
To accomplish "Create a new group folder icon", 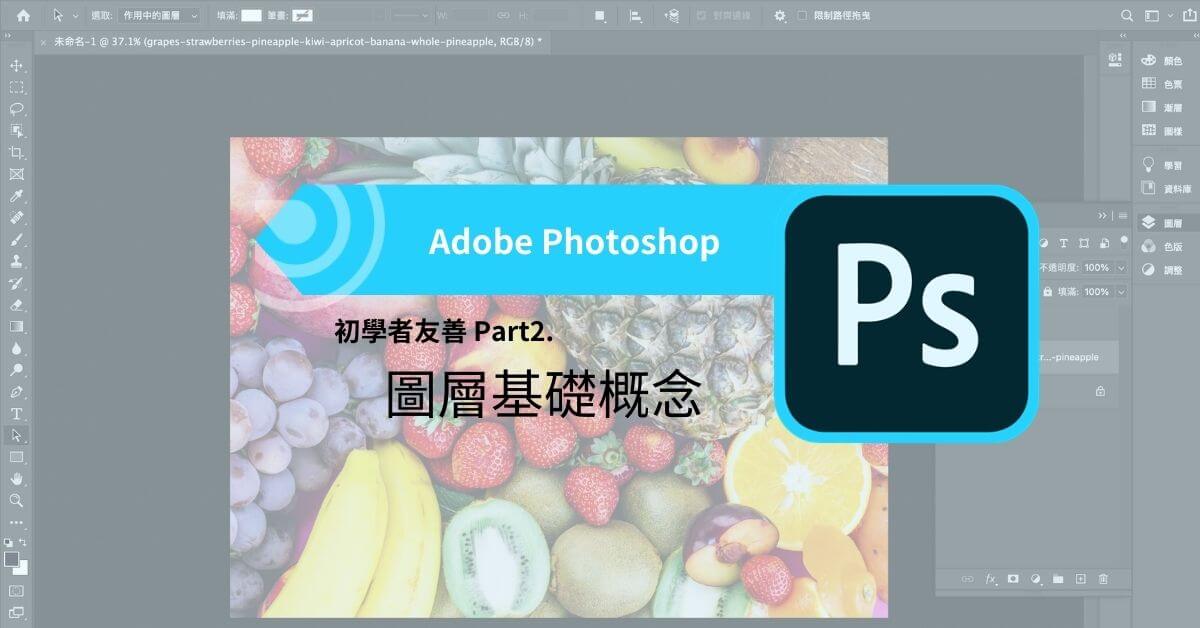I will click(1058, 578).
